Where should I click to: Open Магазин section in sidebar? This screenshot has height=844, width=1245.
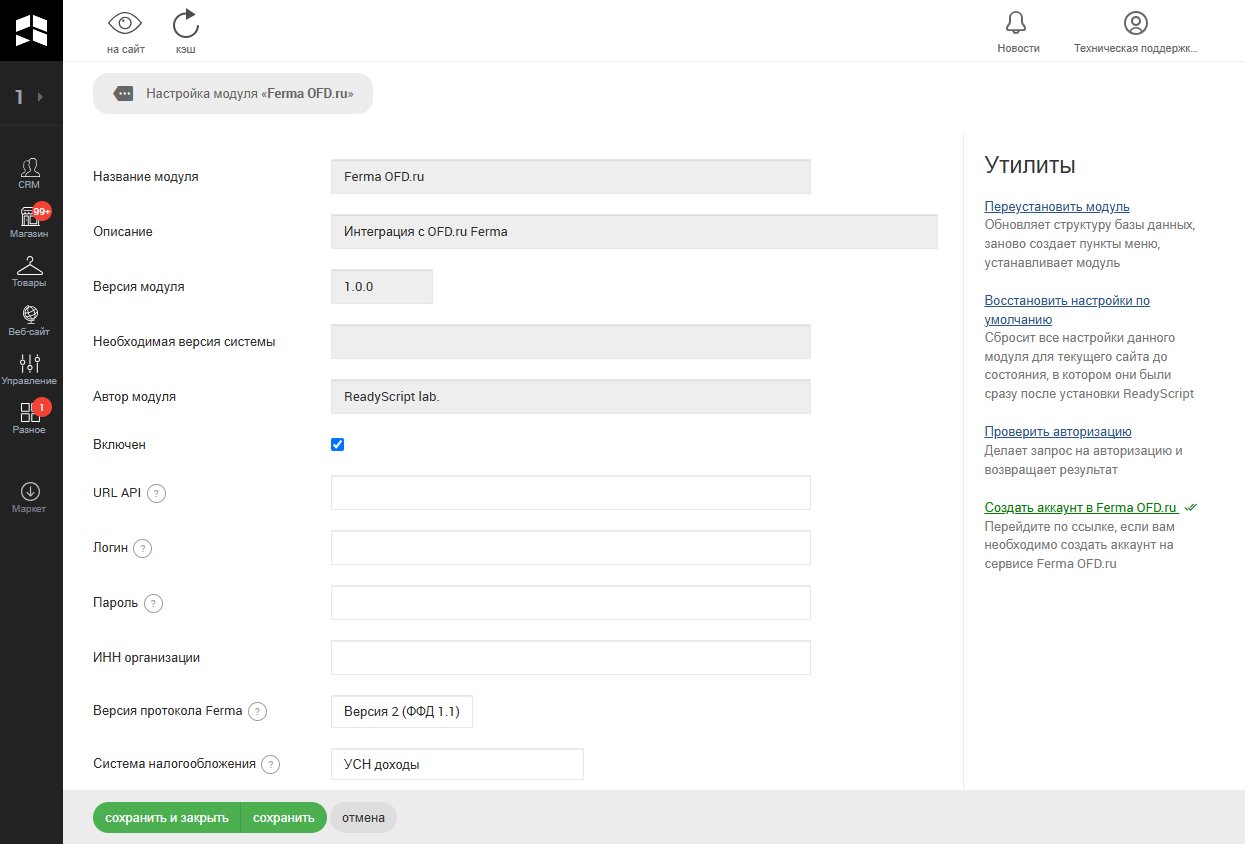point(30,222)
